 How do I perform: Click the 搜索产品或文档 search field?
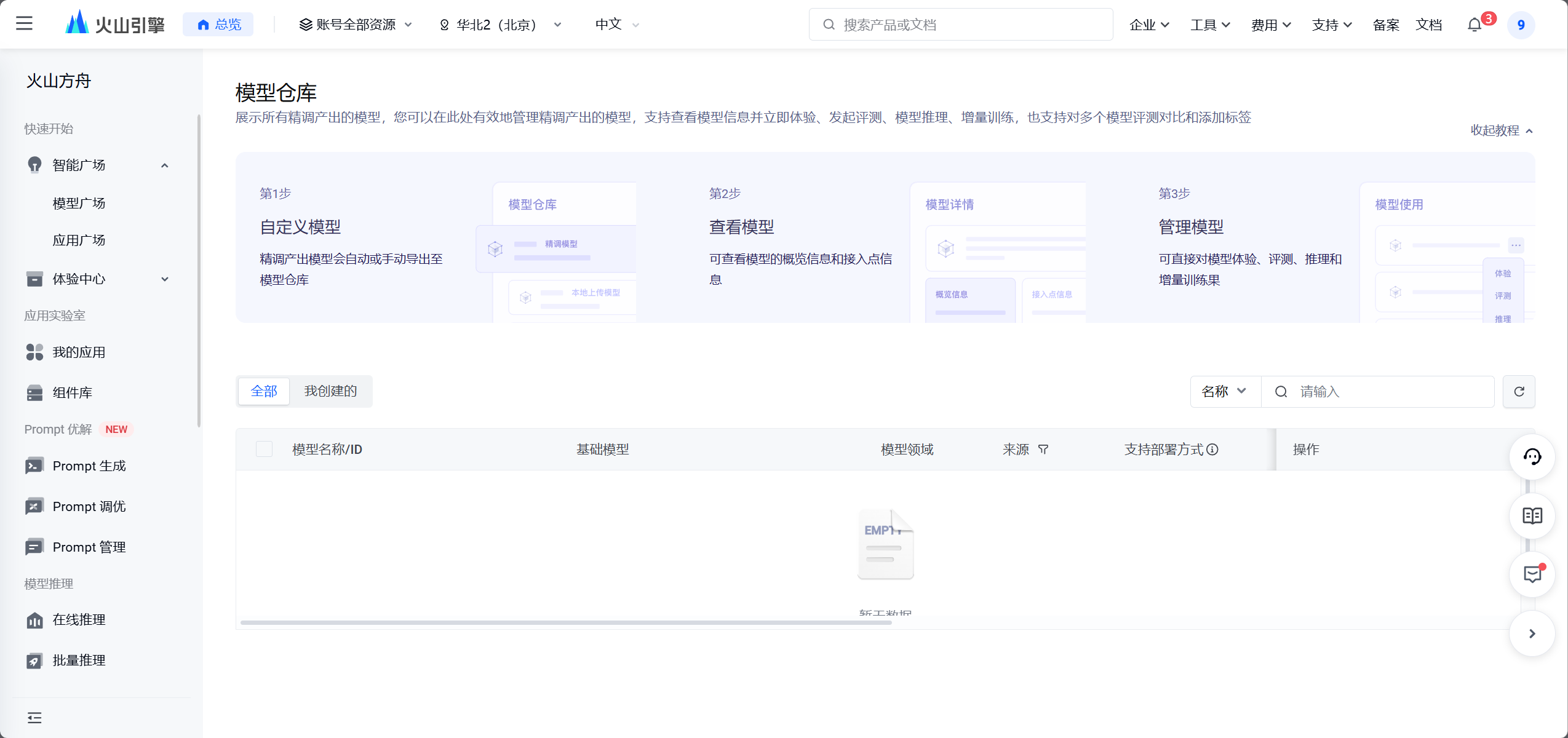pyautogui.click(x=960, y=25)
